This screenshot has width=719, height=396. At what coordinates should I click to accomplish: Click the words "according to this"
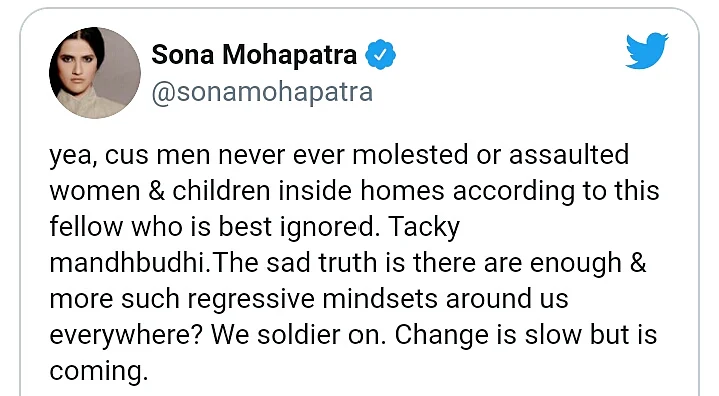tap(556, 191)
